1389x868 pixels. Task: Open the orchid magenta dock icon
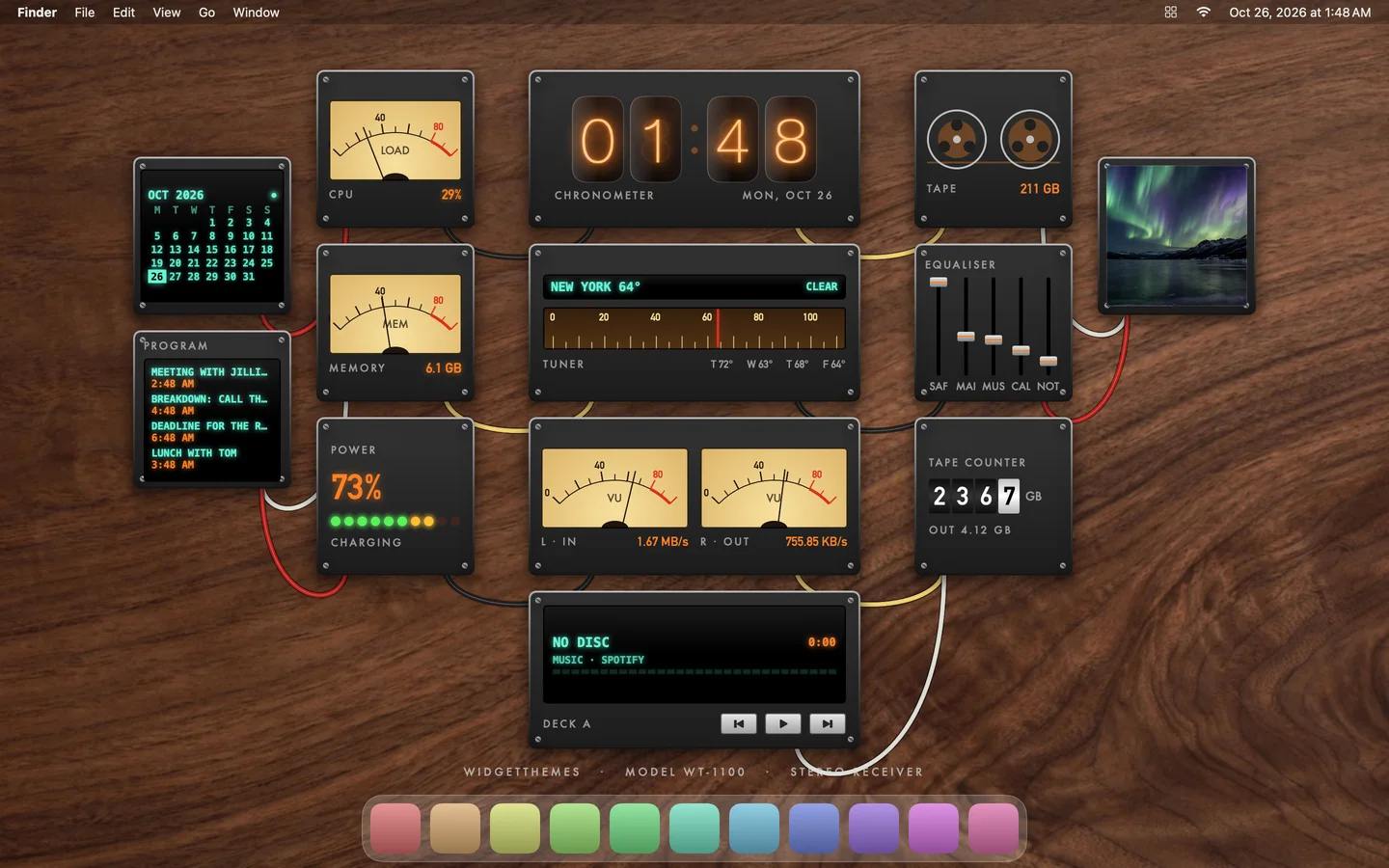point(934,828)
